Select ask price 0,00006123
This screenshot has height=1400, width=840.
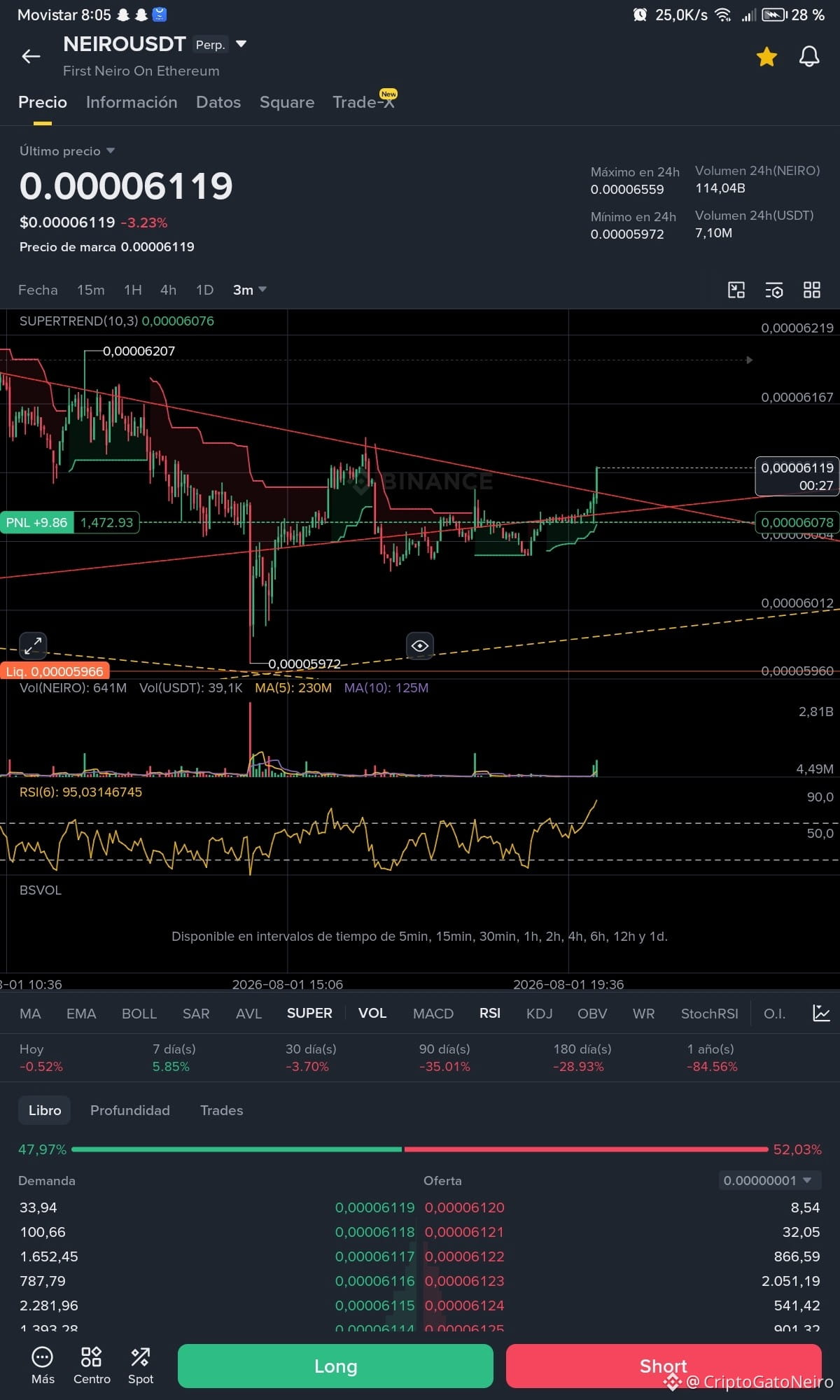coord(465,1281)
